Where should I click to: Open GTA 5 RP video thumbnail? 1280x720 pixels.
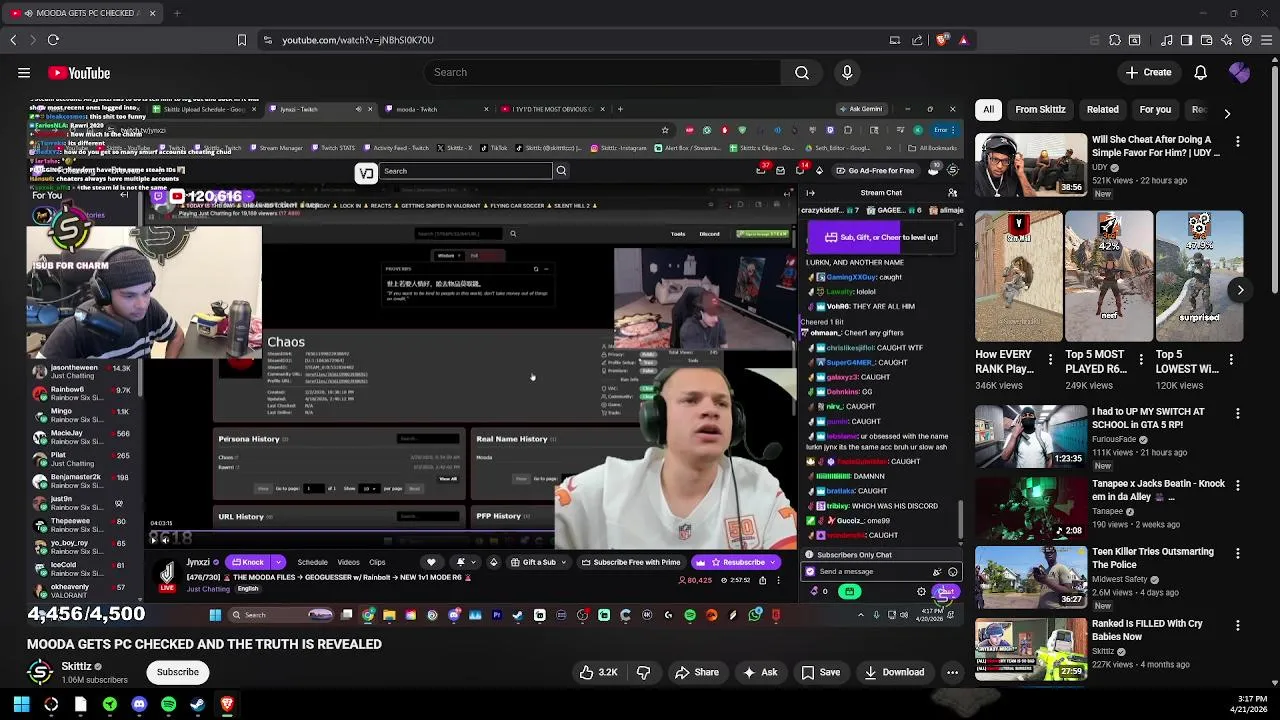(1031, 436)
